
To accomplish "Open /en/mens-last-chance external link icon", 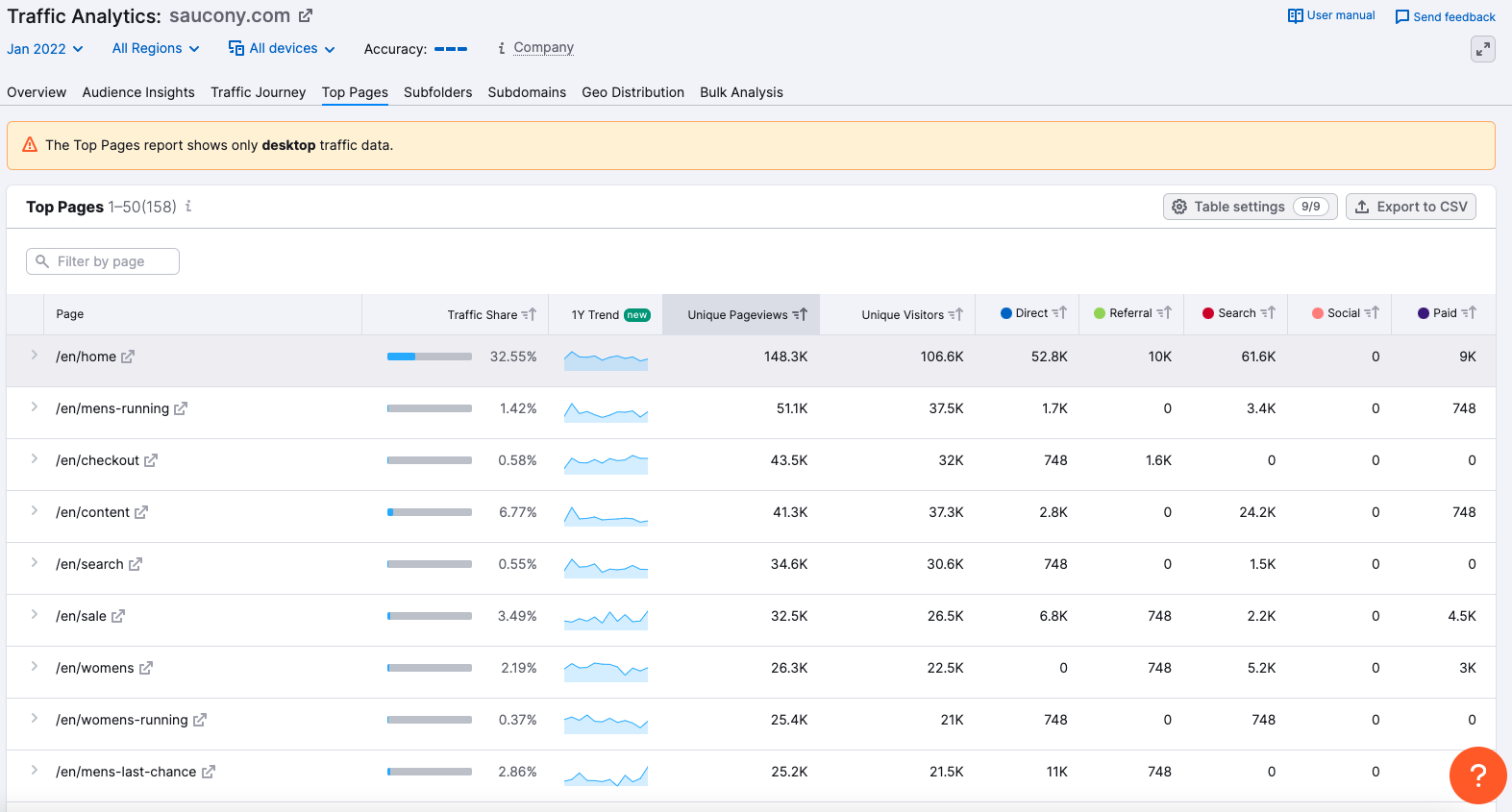I will [209, 772].
